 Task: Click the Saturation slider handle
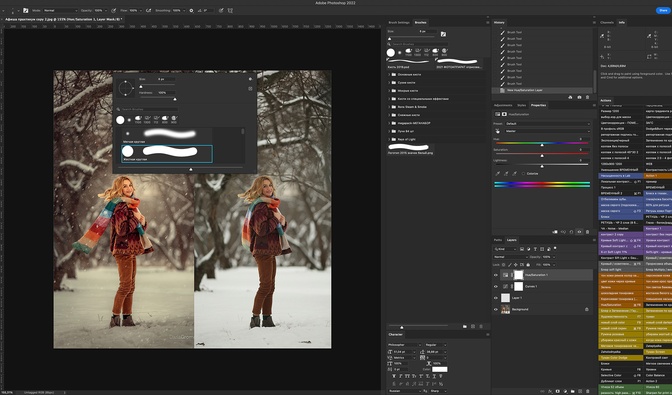(542, 156)
